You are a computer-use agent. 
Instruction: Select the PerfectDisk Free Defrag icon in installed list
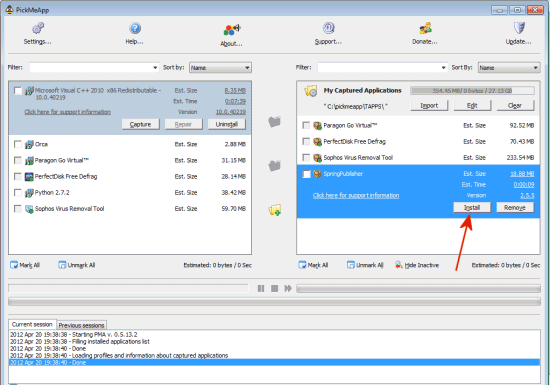tap(29, 177)
